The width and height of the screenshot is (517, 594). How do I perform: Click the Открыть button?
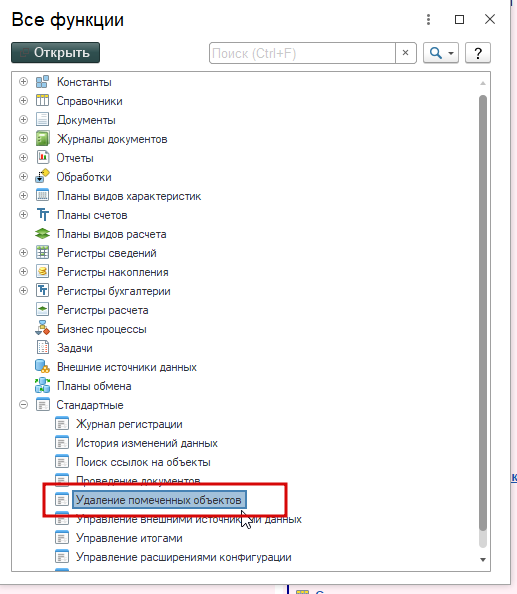tap(55, 53)
